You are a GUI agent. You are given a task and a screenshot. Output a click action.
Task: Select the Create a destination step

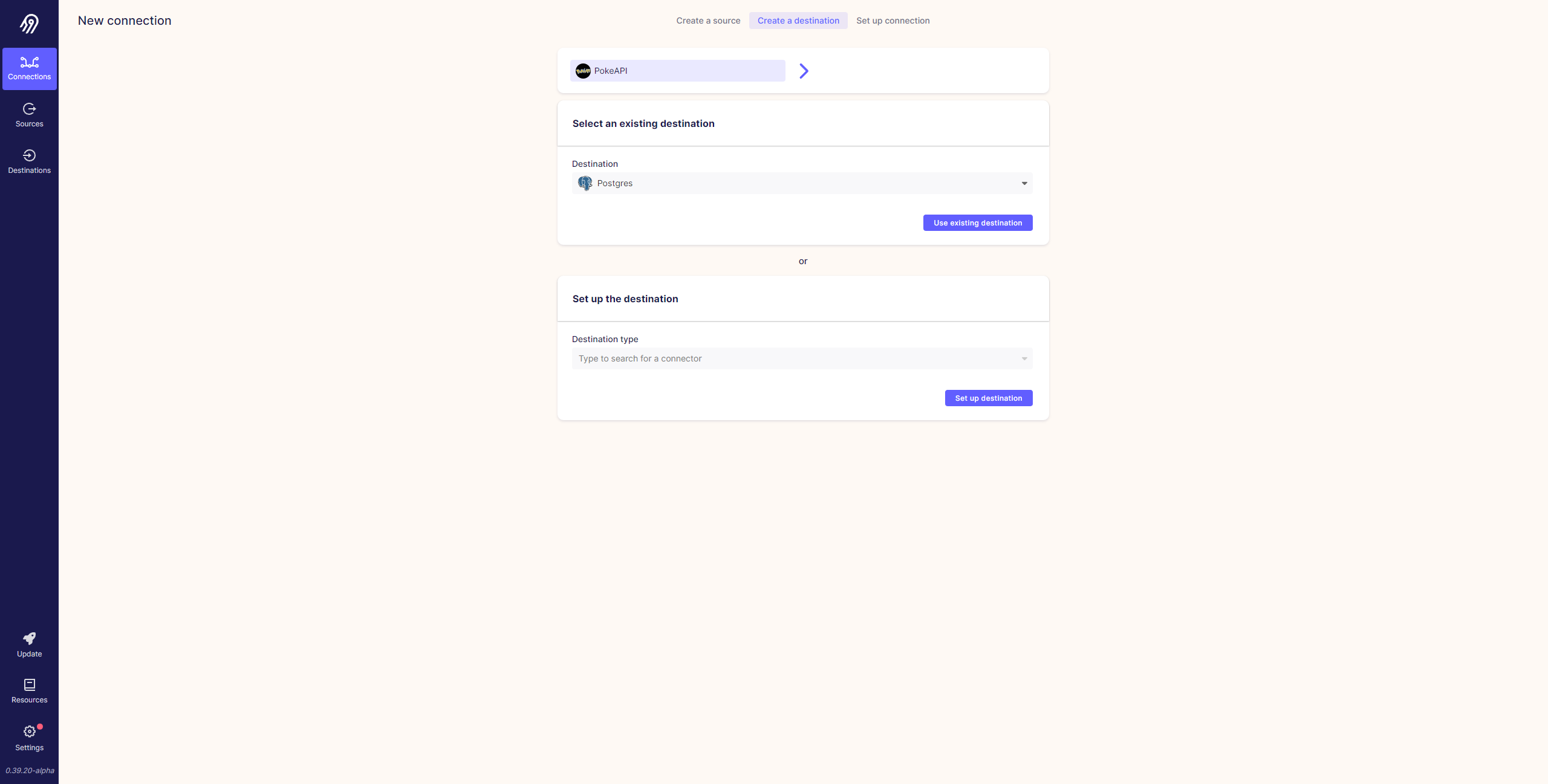[x=798, y=21]
